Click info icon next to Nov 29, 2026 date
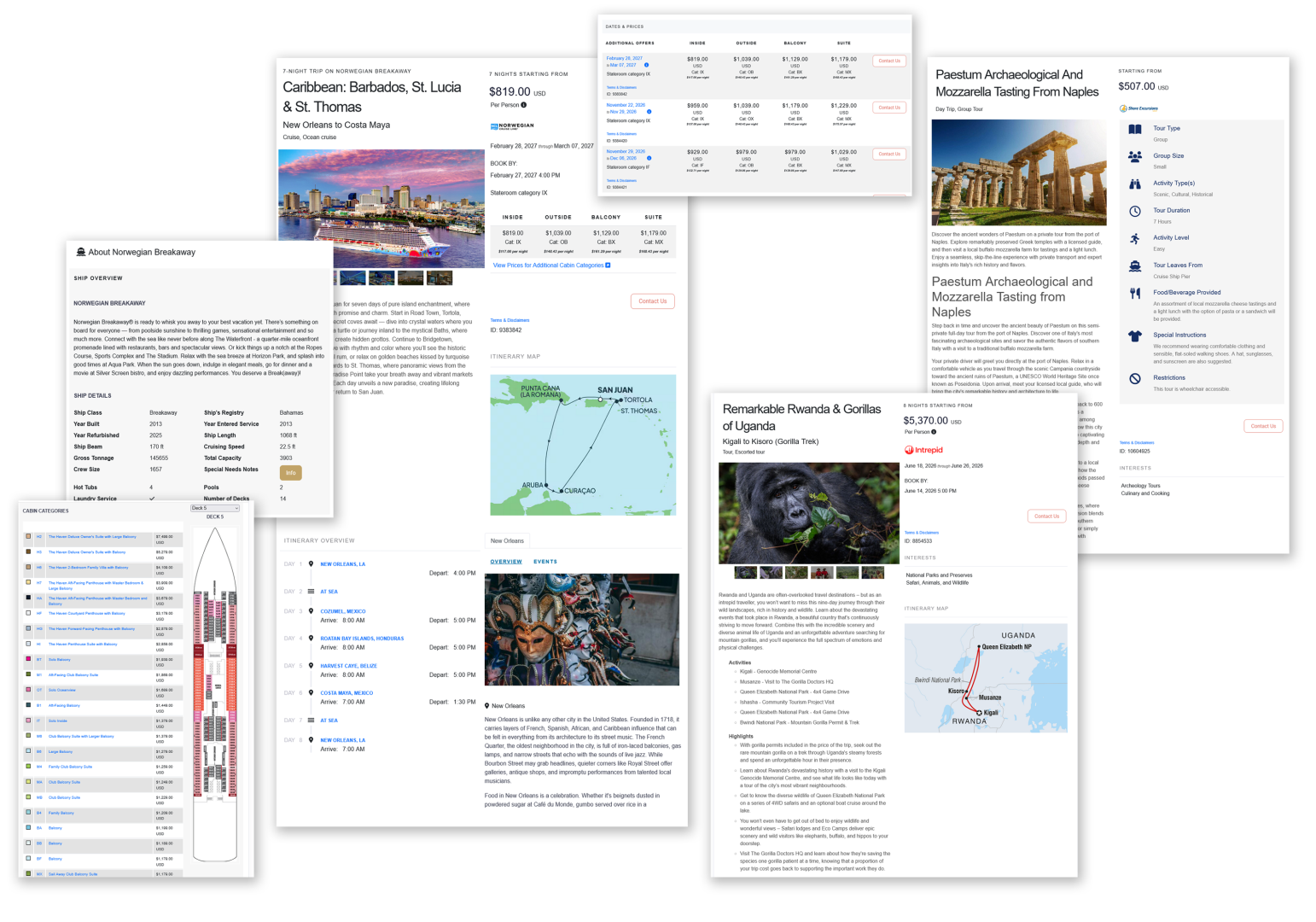This screenshot has height=922, width=1316. point(649,112)
